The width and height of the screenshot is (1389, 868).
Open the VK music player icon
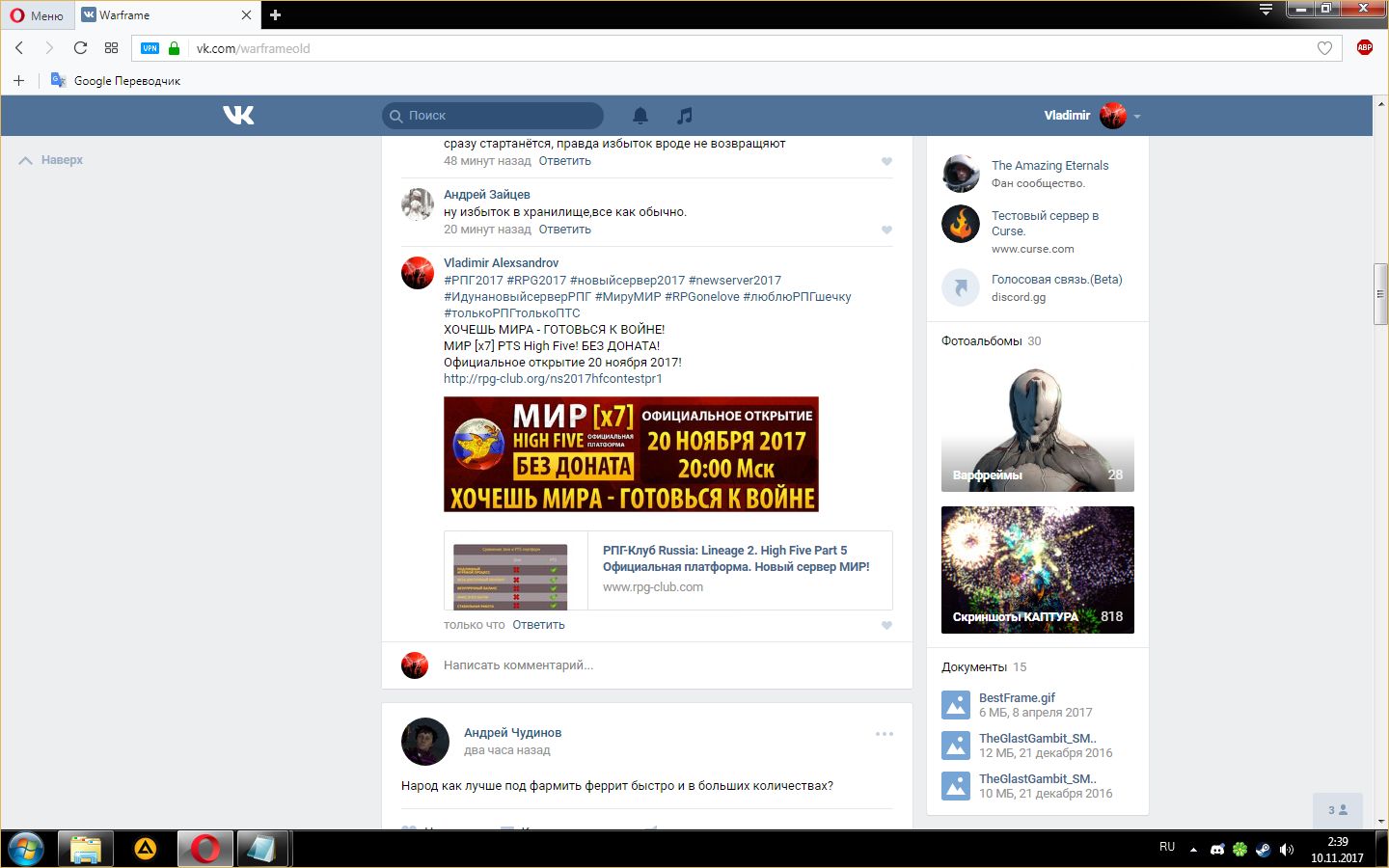(685, 116)
